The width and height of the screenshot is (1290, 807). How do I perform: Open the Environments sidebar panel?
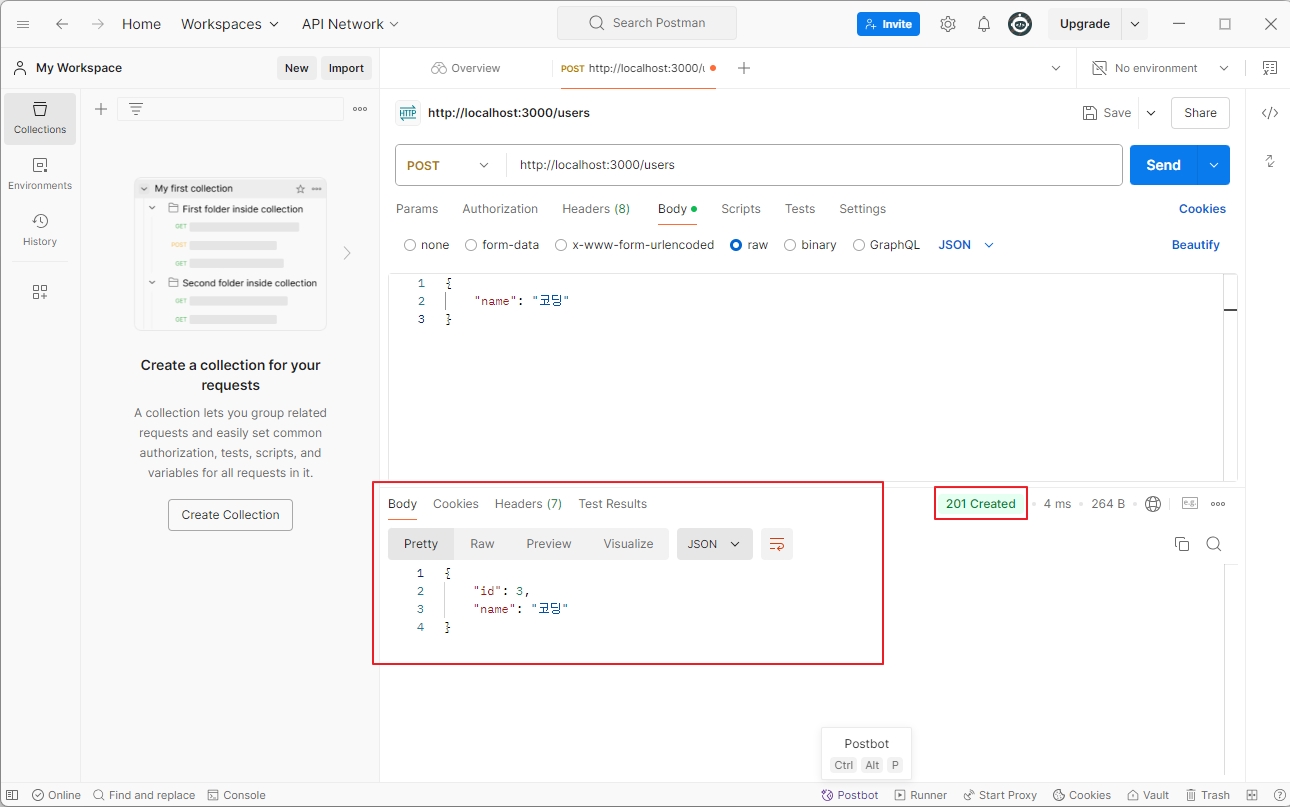tap(40, 174)
